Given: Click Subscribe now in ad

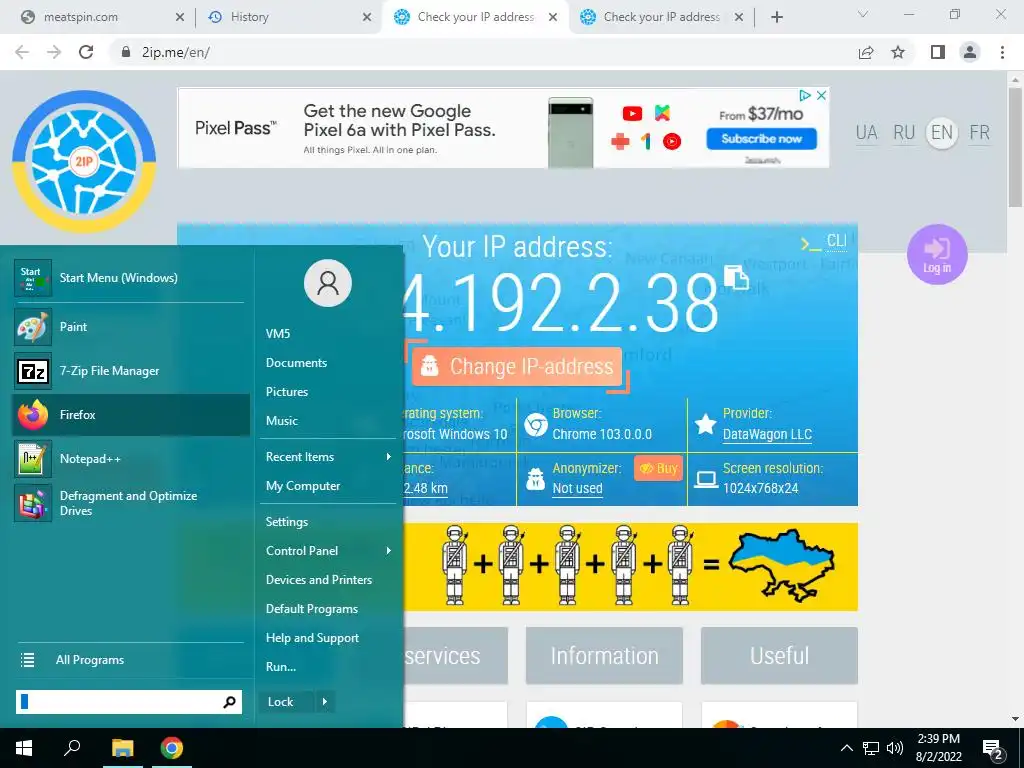Looking at the screenshot, I should [x=761, y=138].
